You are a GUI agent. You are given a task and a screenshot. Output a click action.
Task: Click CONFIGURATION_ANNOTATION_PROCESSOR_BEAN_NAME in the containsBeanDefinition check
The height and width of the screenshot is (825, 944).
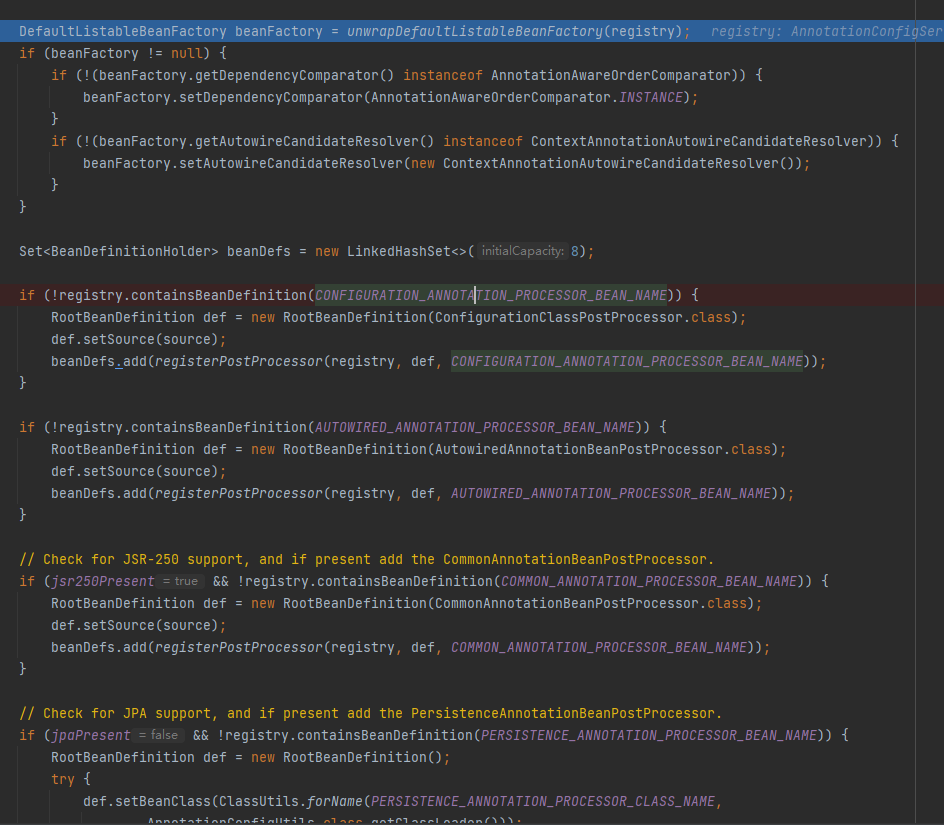tap(491, 296)
